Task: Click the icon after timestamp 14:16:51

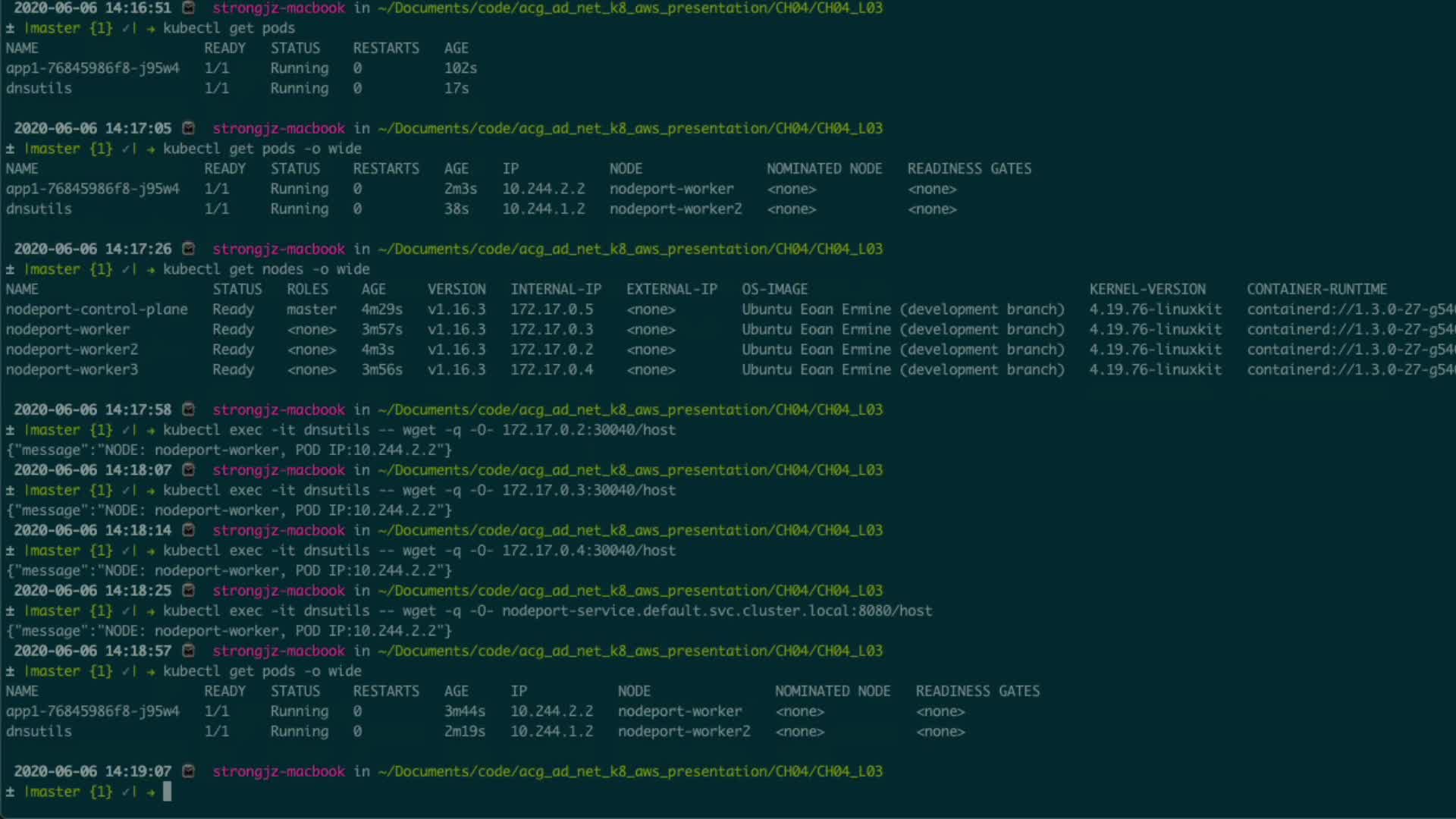Action: (x=189, y=8)
